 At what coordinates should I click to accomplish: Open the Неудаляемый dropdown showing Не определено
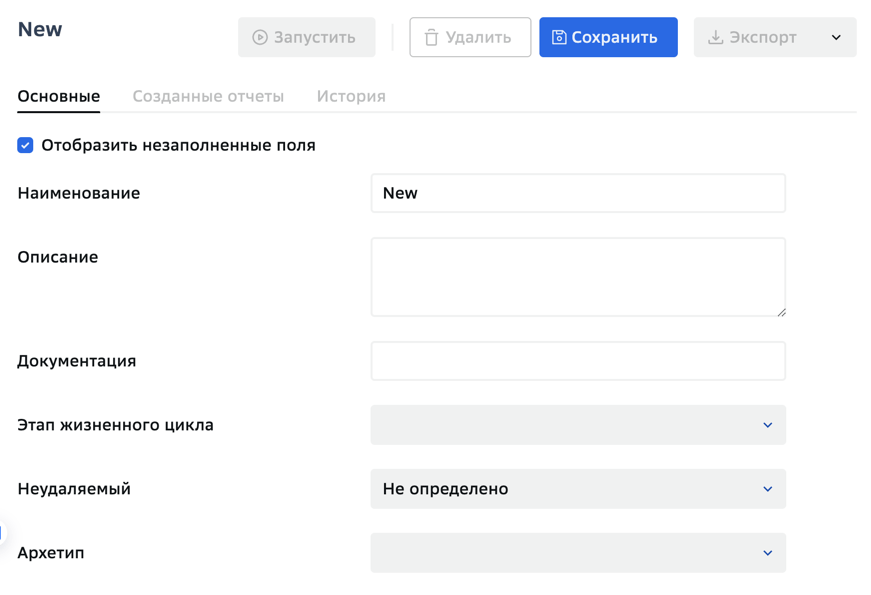578,489
